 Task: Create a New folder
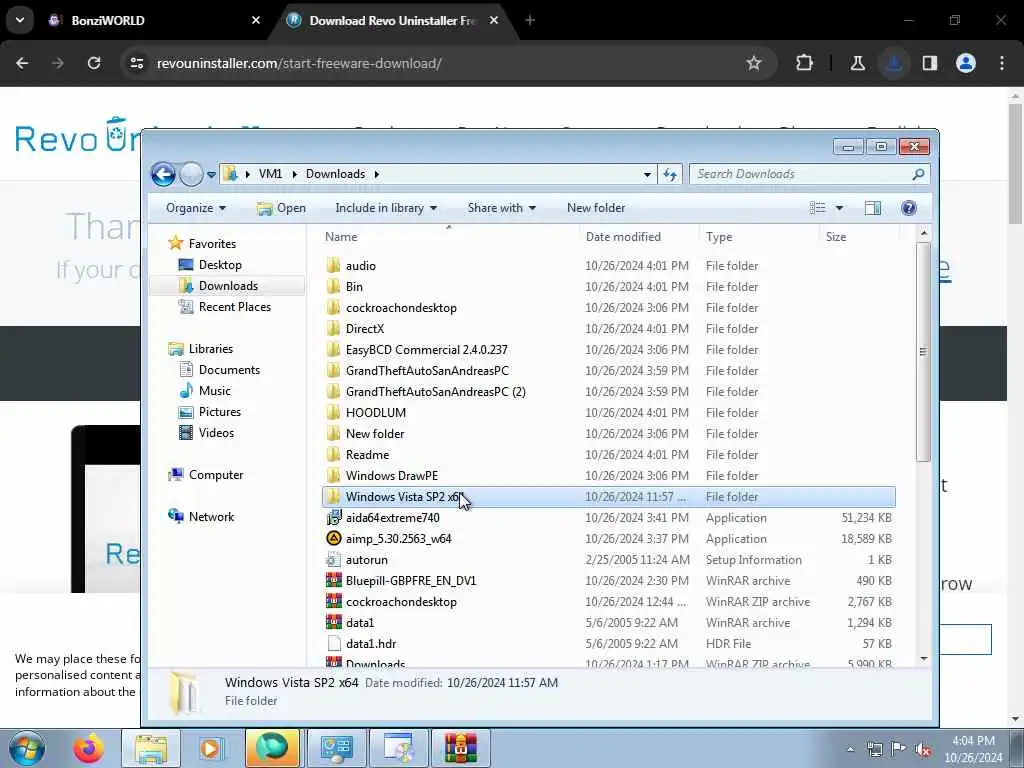point(596,208)
